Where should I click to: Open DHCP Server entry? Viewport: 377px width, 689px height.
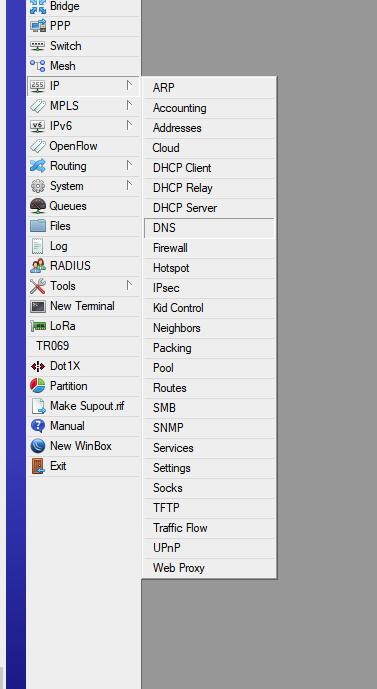(209, 208)
